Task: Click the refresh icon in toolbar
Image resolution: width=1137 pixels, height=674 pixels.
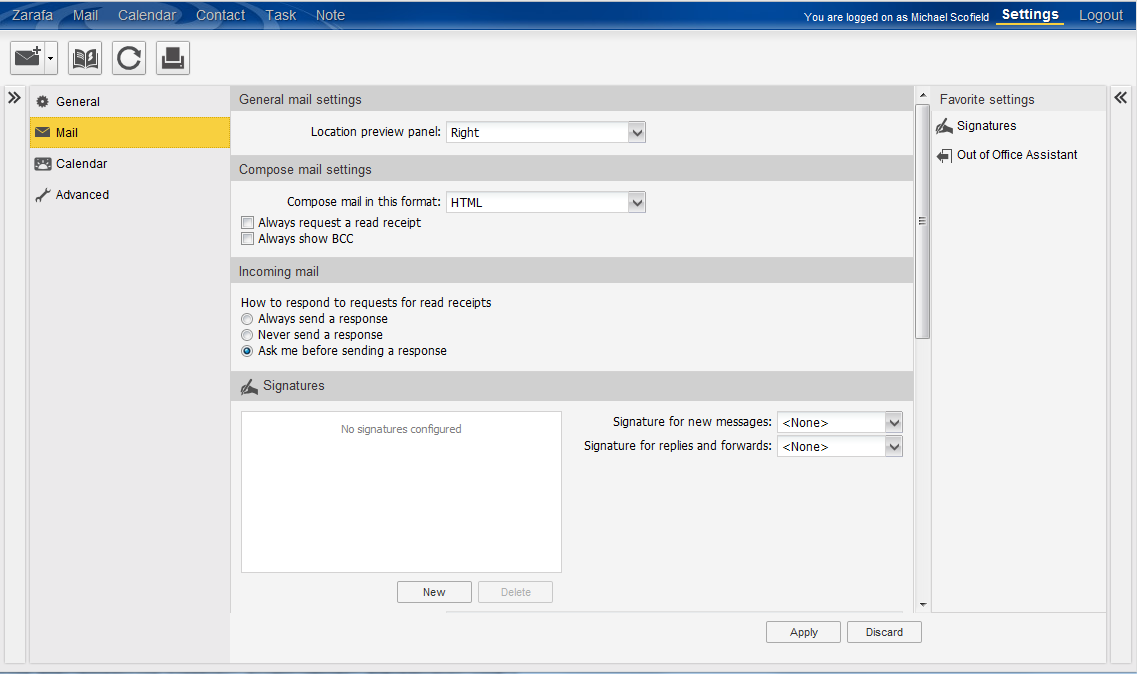Action: tap(129, 59)
